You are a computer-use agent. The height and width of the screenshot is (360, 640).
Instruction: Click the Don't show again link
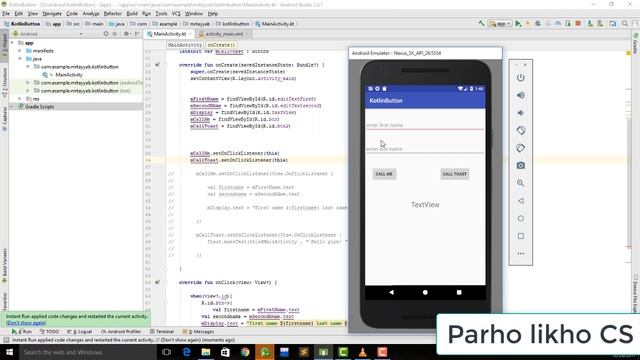[26, 322]
